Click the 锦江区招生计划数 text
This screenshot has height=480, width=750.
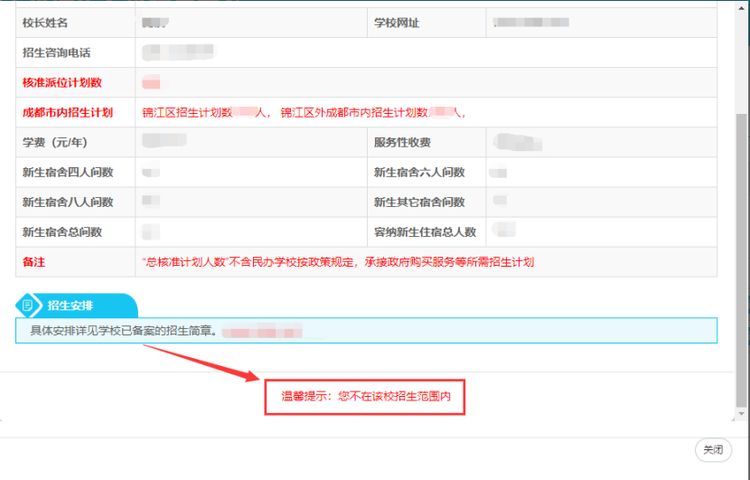(x=188, y=112)
